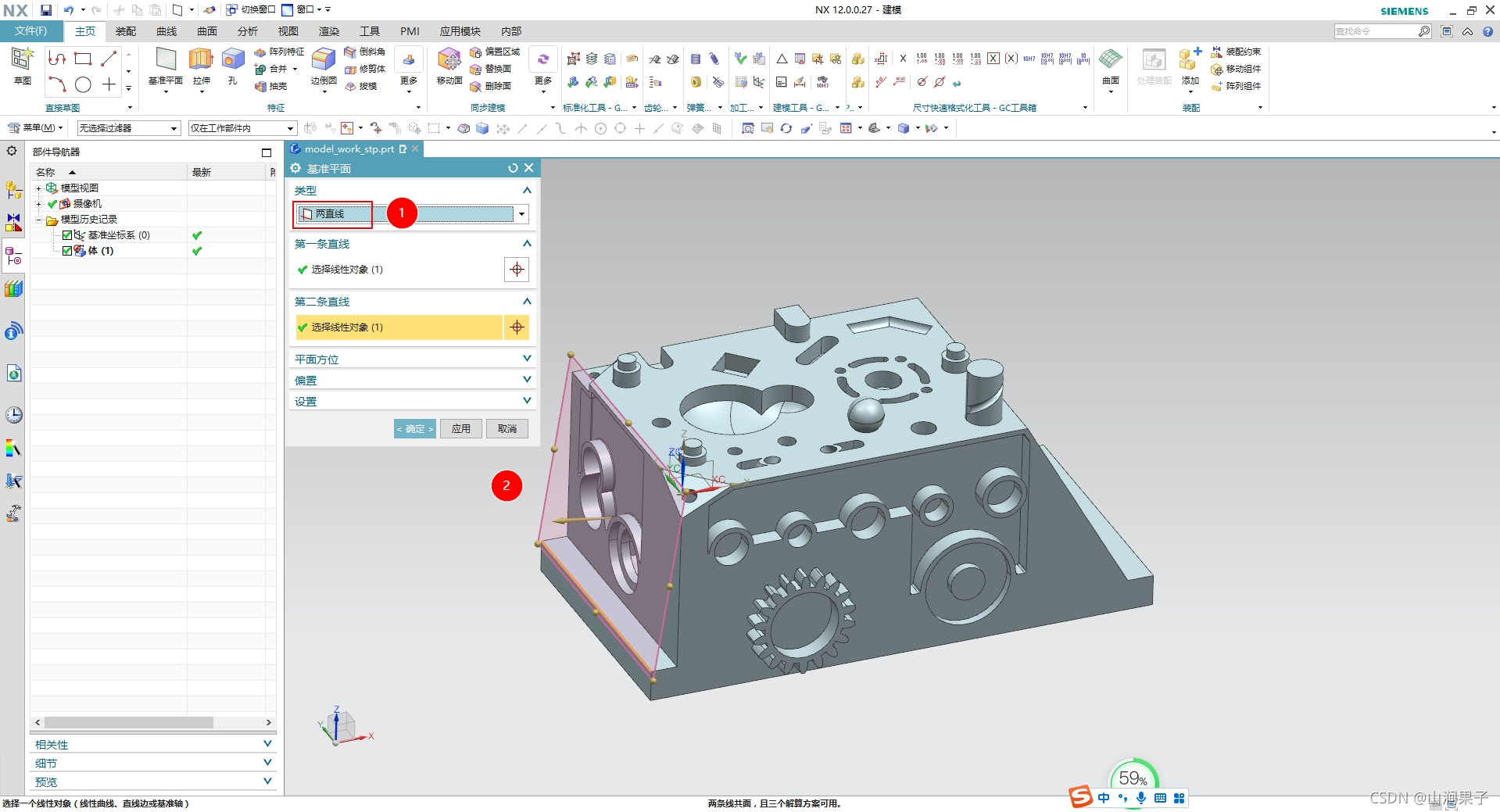Switch to the 曲线 ribbon tab
The width and height of the screenshot is (1500, 812).
coord(166,31)
